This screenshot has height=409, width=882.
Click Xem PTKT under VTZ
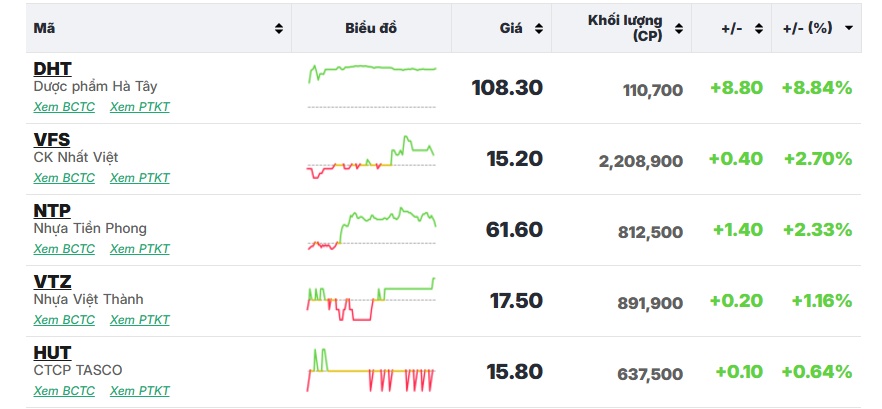140,320
